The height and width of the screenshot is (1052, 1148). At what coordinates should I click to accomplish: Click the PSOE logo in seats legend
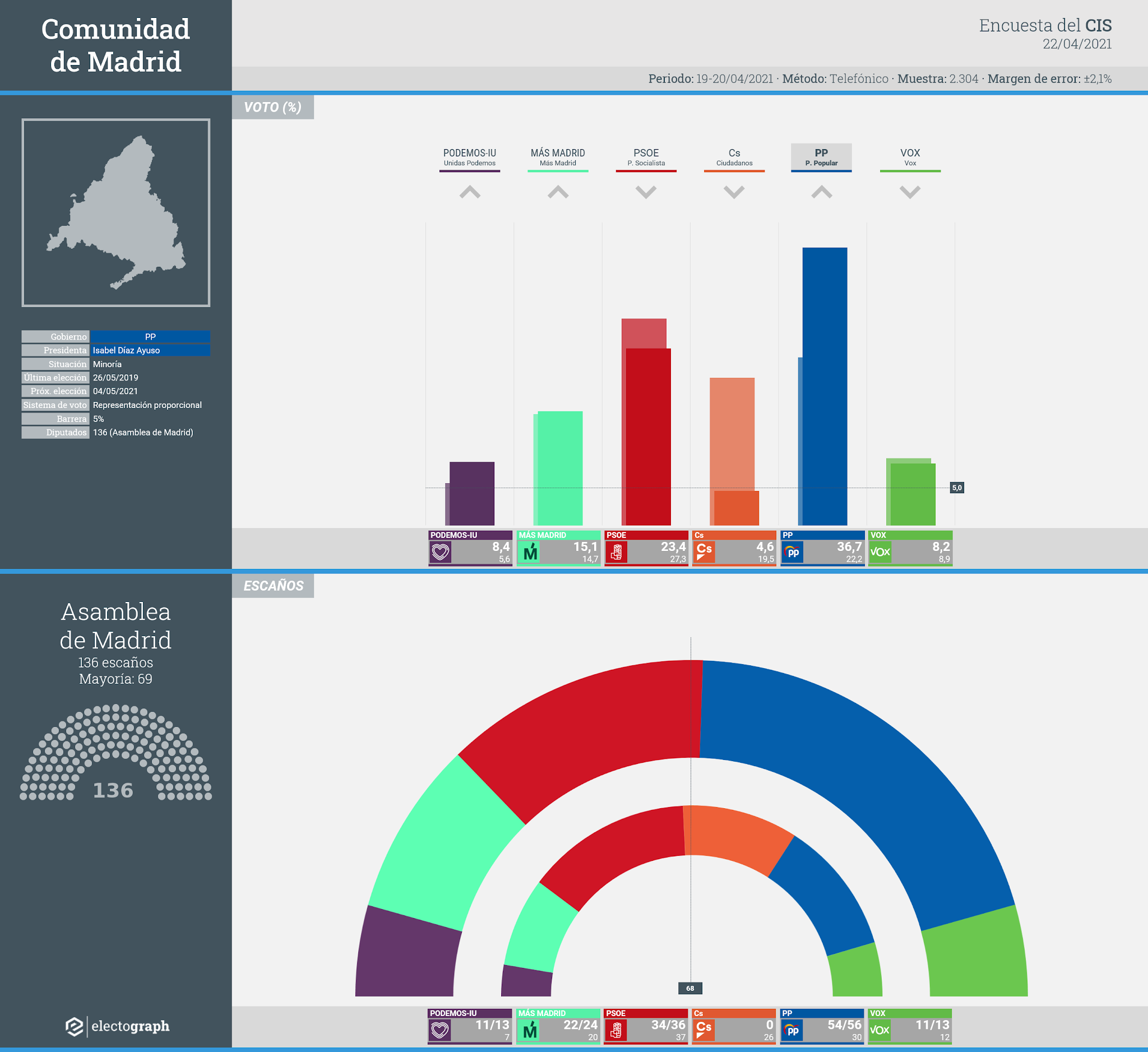[x=616, y=1030]
